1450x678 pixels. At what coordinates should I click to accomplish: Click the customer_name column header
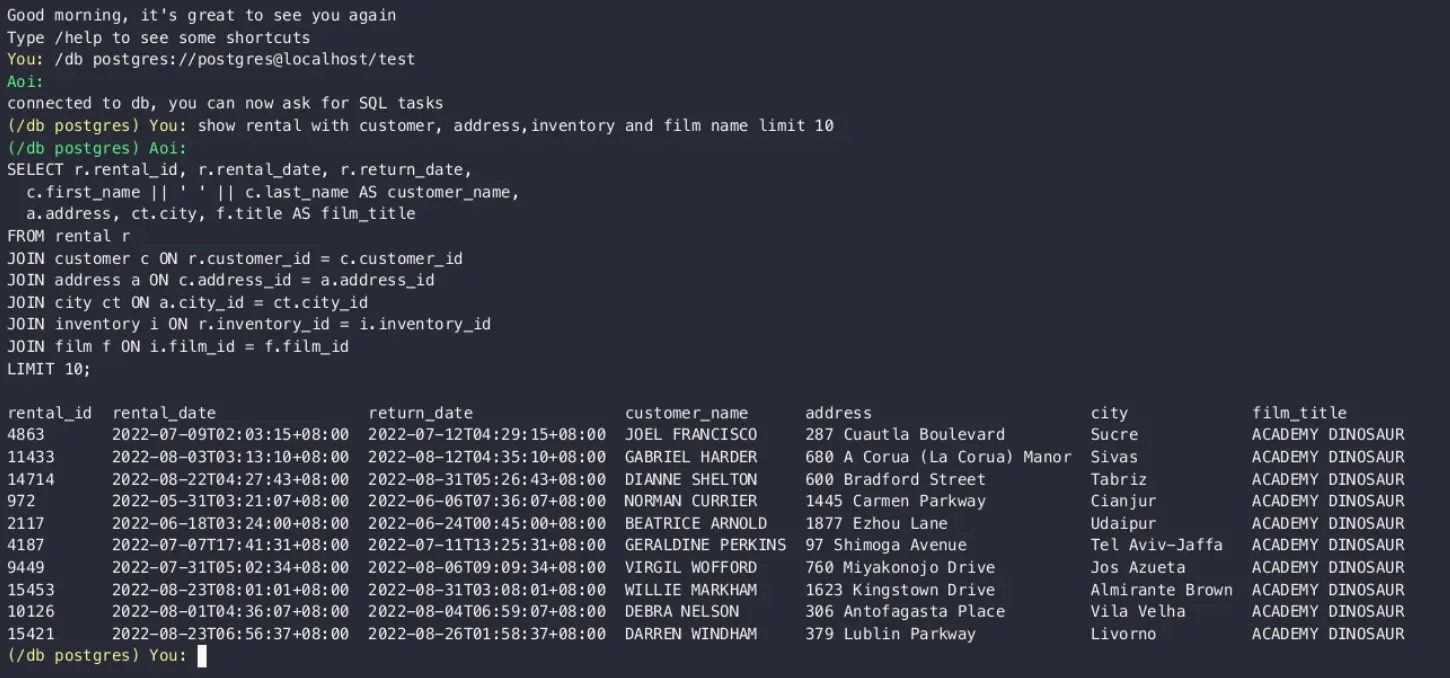tap(686, 413)
